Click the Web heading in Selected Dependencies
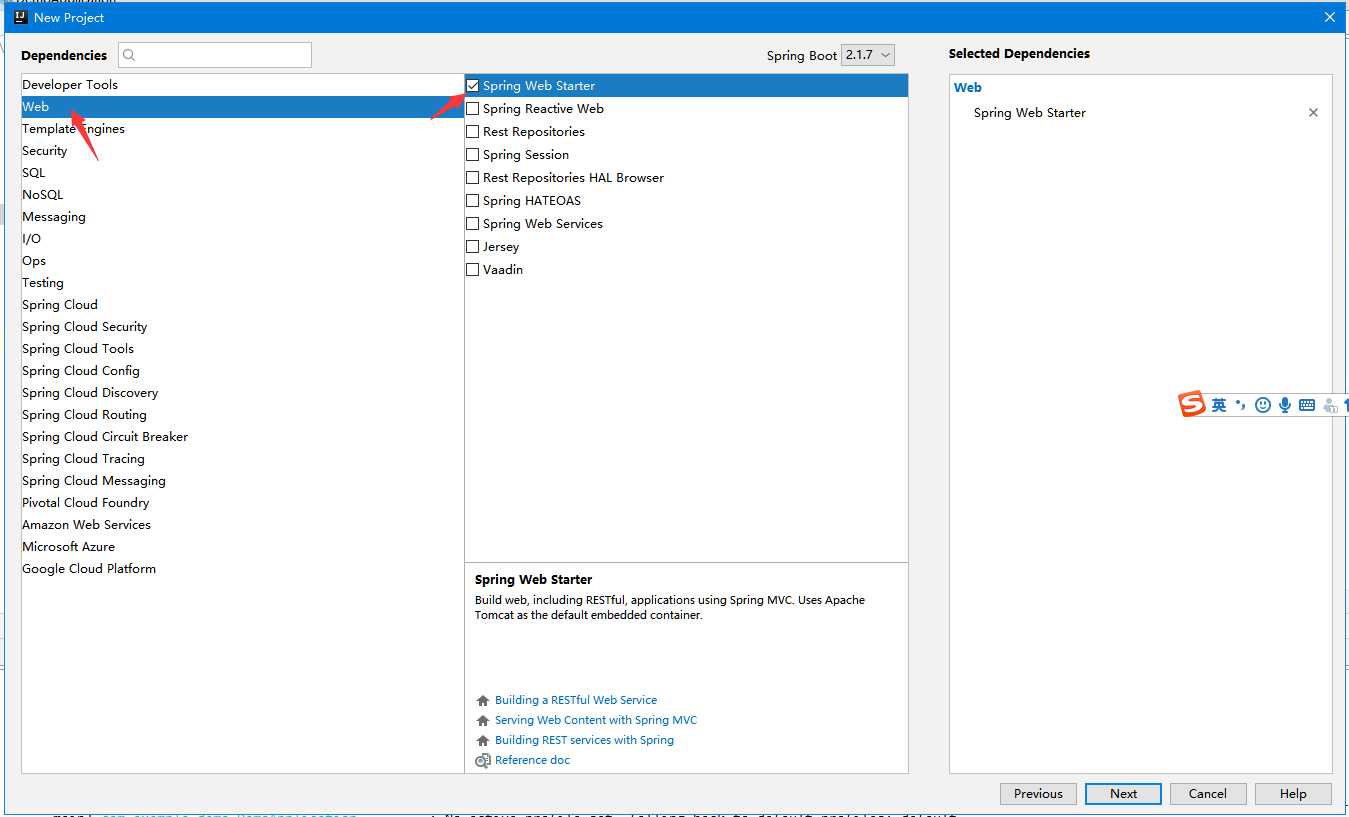The width and height of the screenshot is (1349, 817). pyautogui.click(x=968, y=88)
